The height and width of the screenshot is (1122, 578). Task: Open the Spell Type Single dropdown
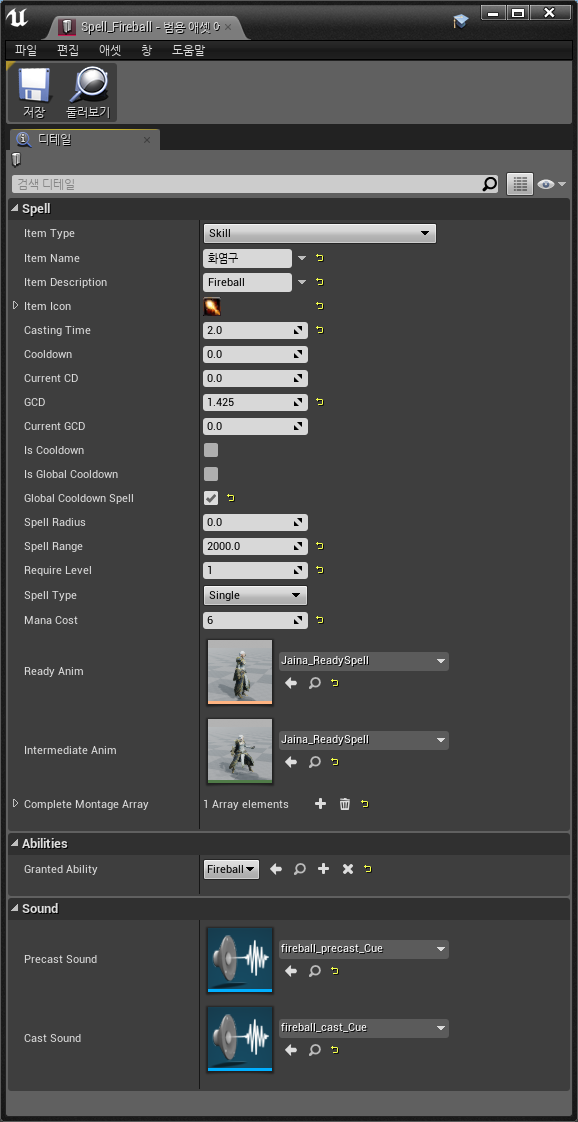coord(255,595)
